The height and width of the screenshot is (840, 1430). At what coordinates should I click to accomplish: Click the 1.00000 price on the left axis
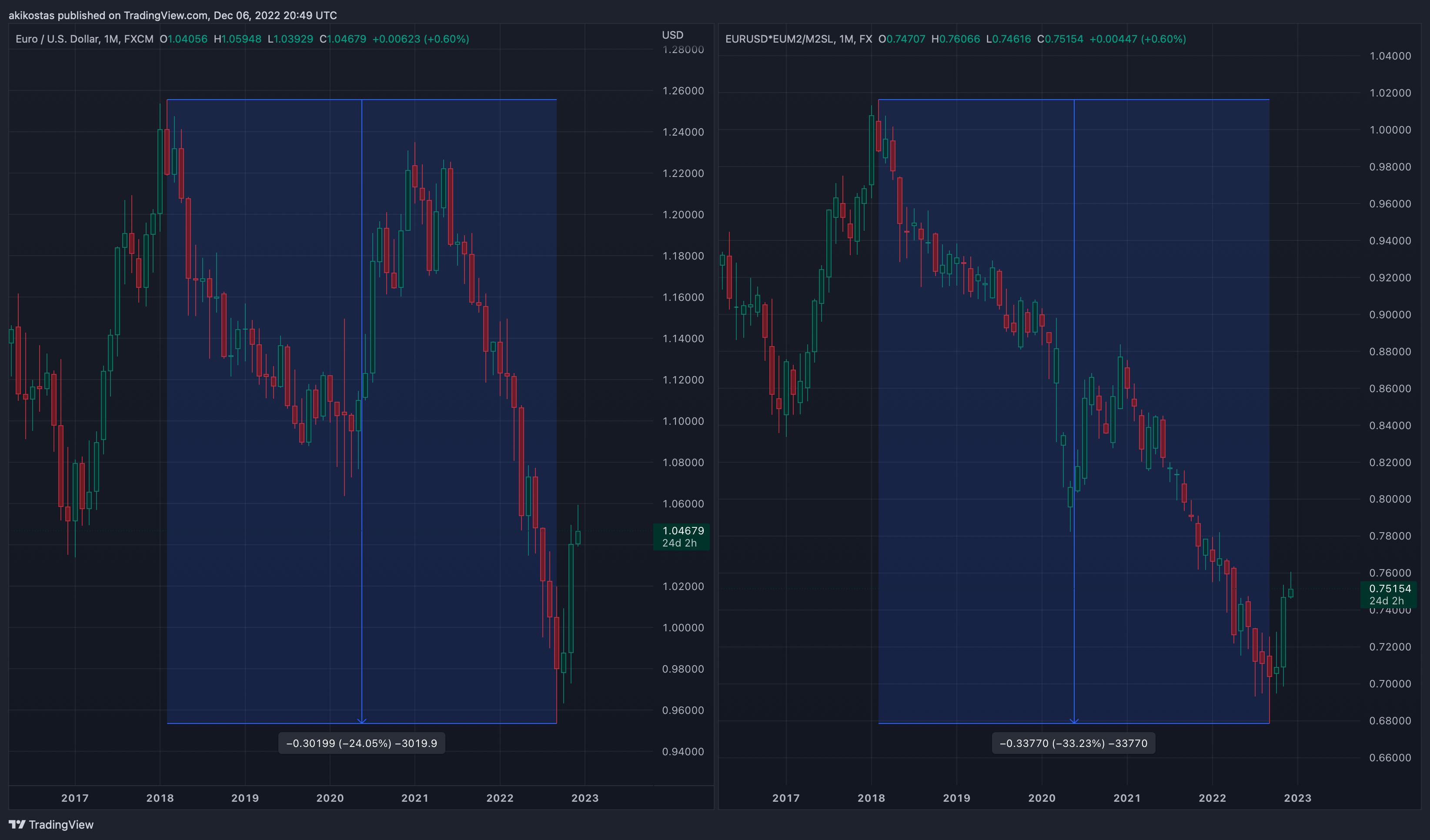[683, 628]
